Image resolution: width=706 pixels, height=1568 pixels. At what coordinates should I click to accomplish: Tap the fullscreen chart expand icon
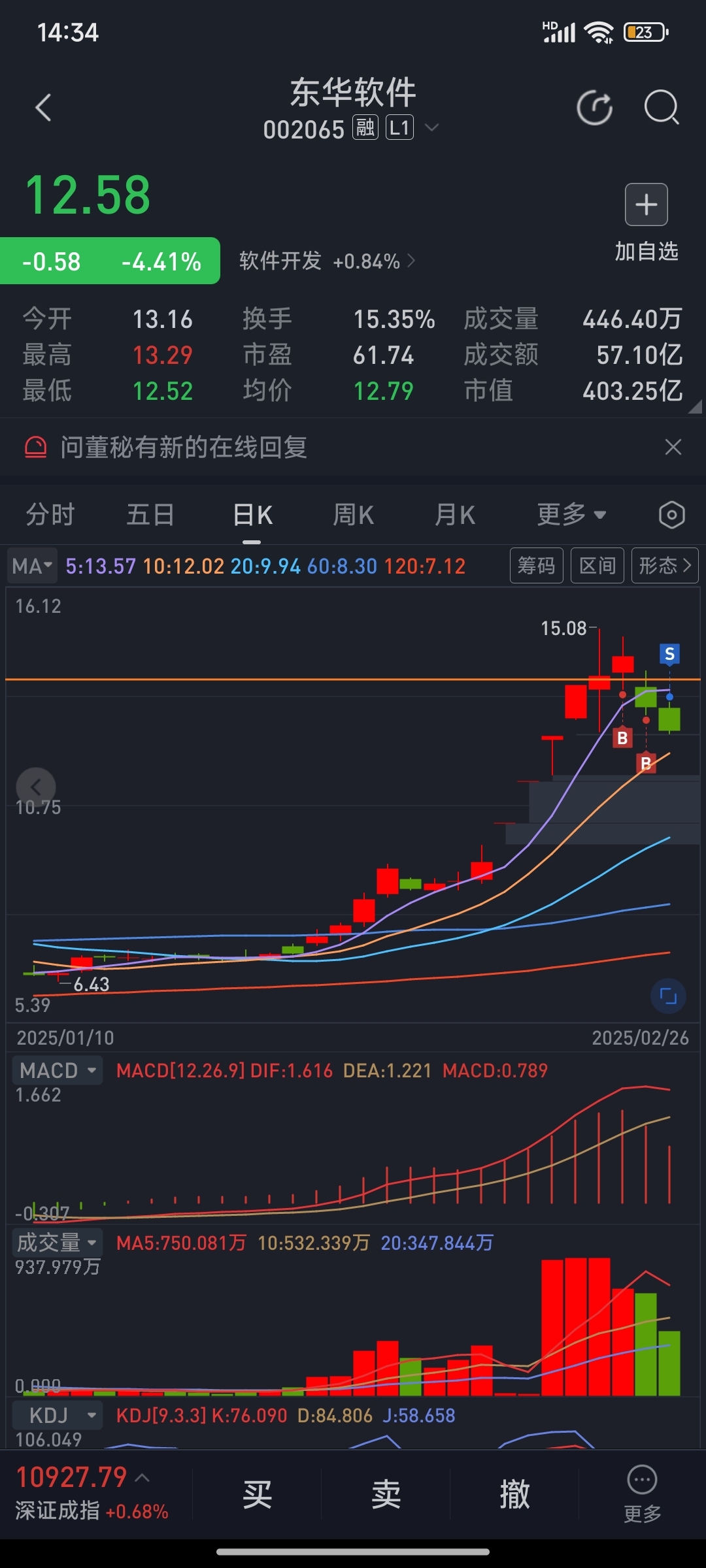[x=668, y=996]
